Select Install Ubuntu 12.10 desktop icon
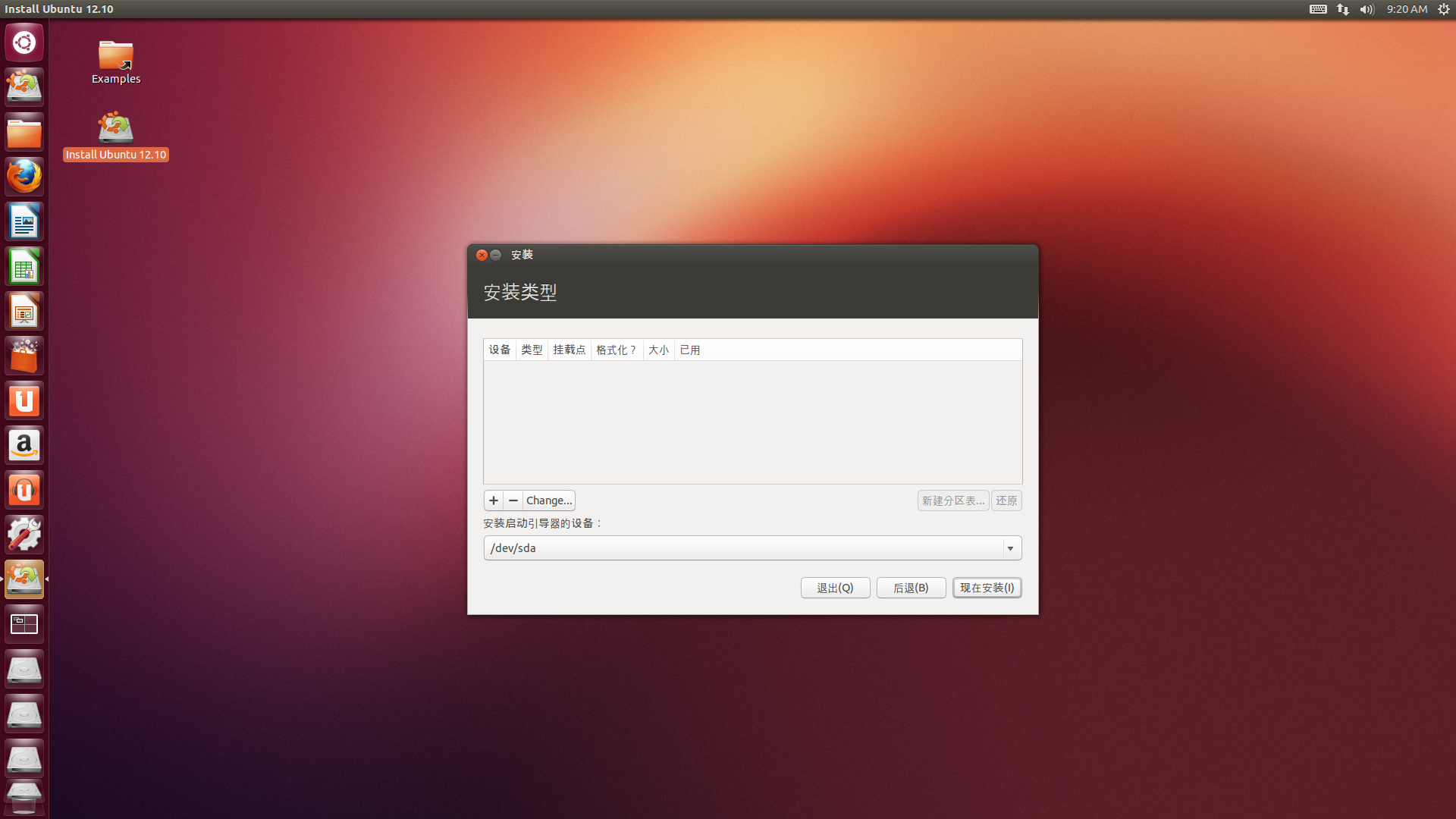 [116, 136]
